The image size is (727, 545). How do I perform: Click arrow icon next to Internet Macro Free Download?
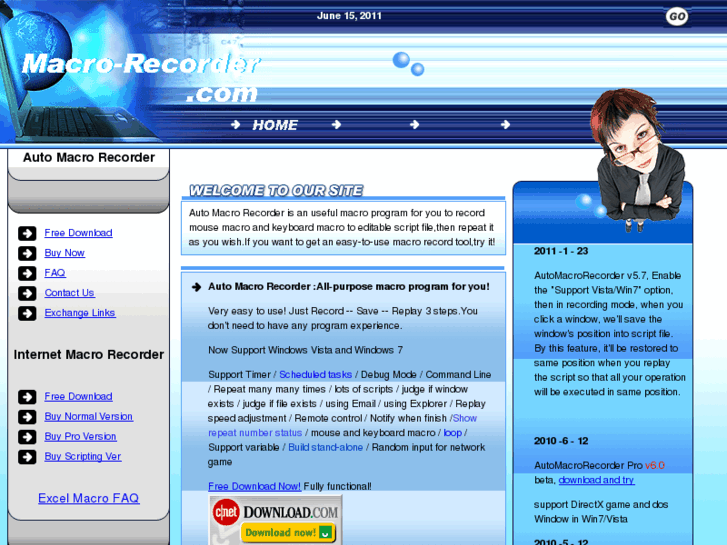coord(27,397)
